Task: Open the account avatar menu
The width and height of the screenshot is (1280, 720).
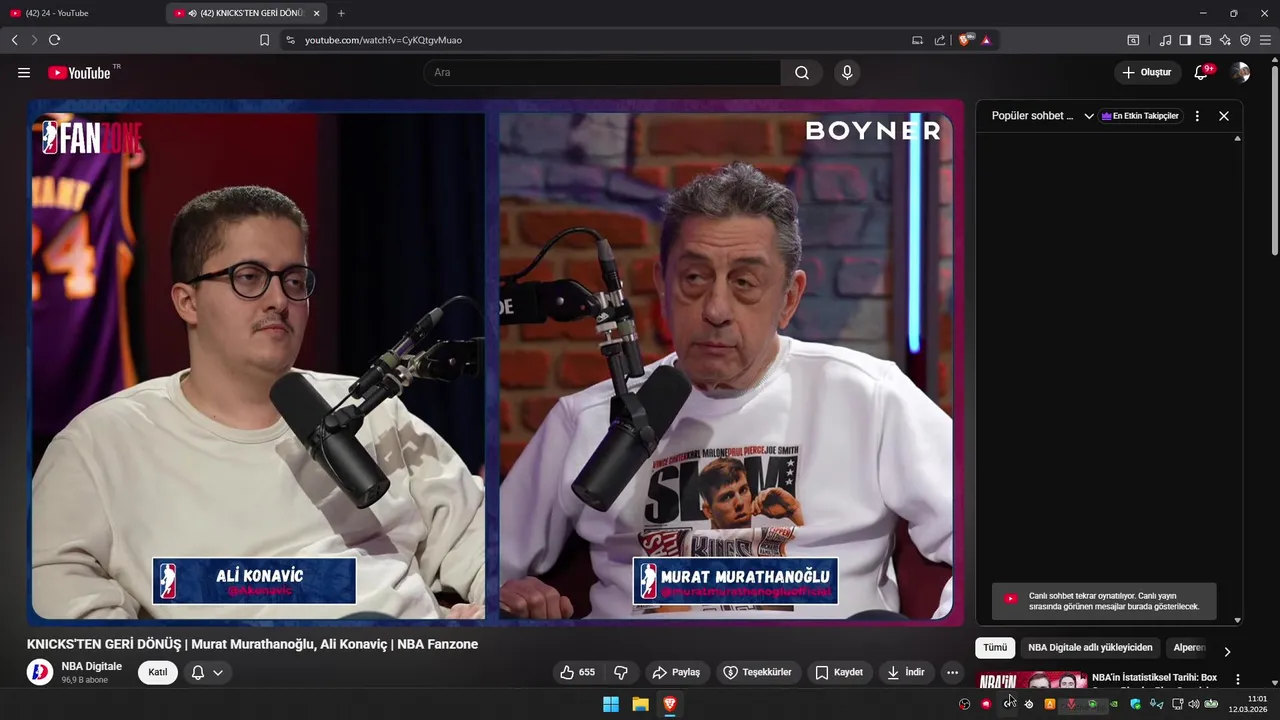Action: (x=1241, y=73)
